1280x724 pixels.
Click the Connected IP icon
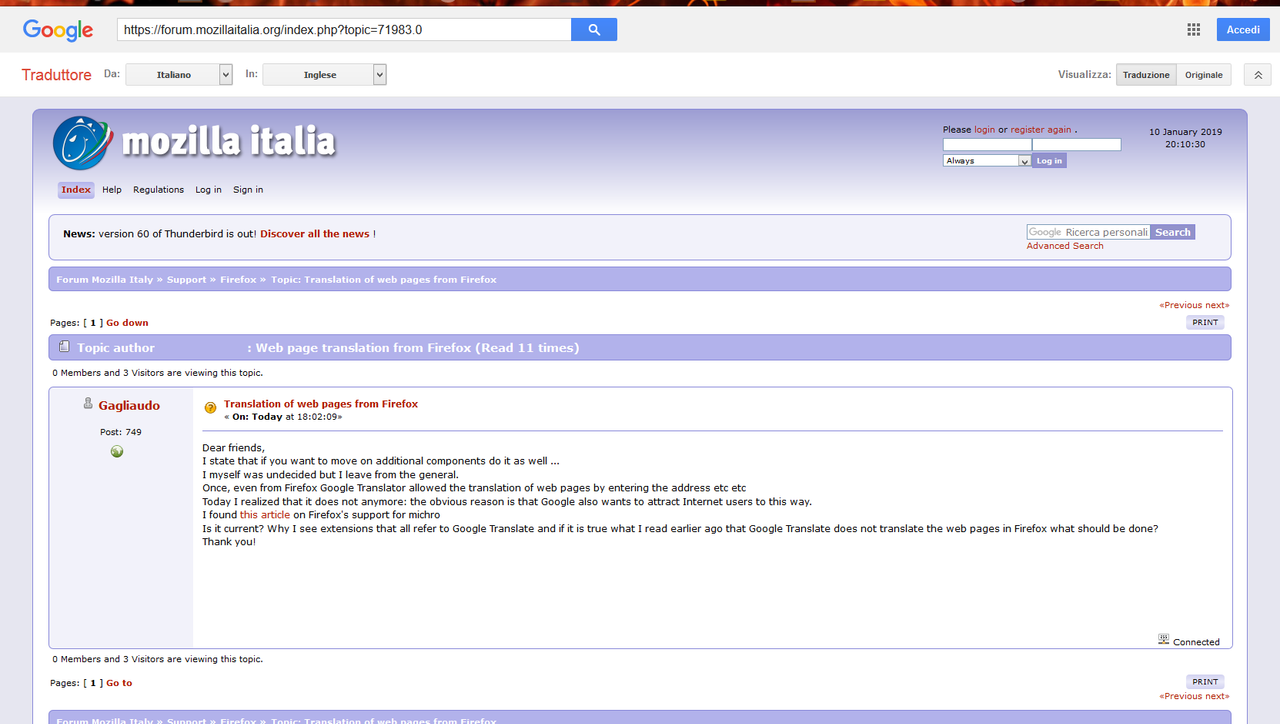click(1164, 639)
